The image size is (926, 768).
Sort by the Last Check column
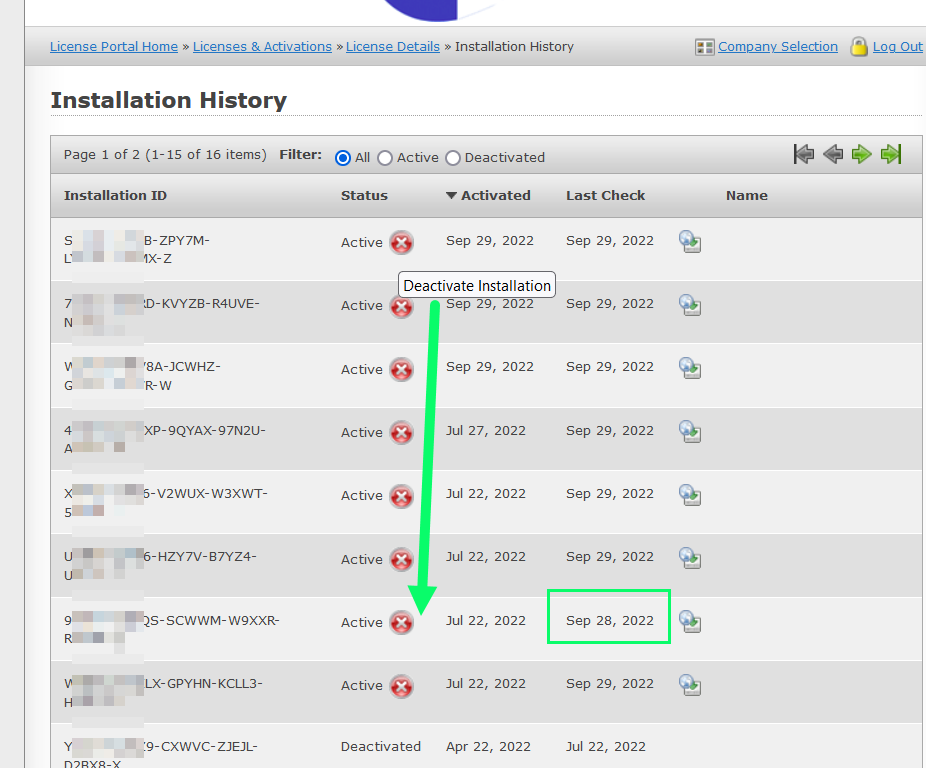click(x=605, y=196)
